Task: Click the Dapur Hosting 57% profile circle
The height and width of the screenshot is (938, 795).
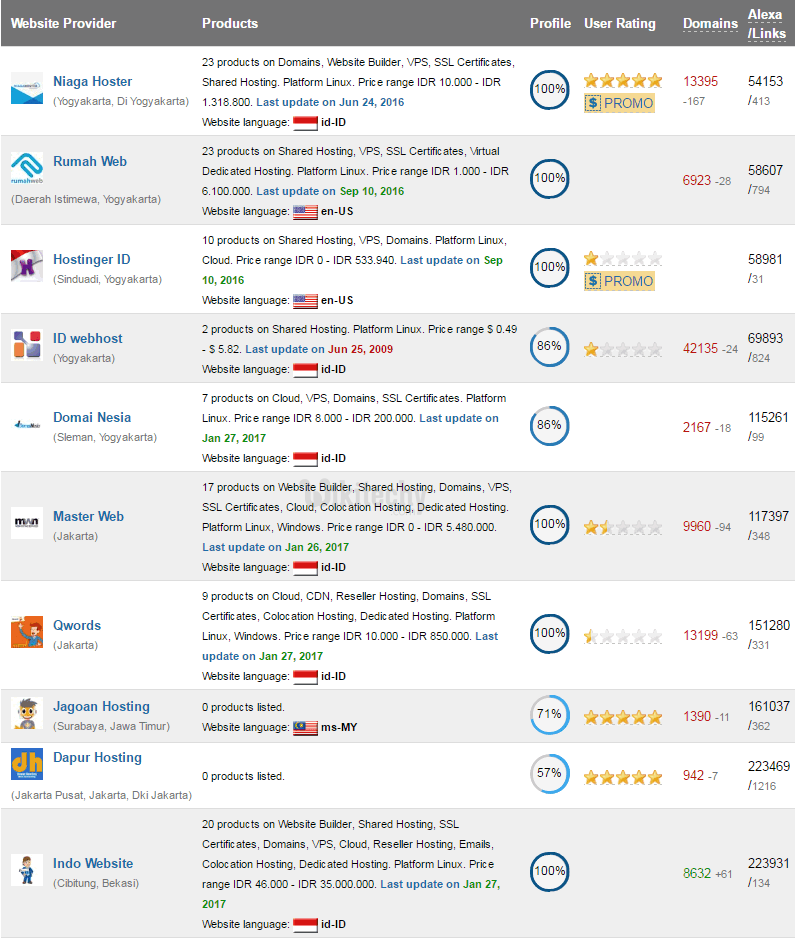Action: click(549, 774)
